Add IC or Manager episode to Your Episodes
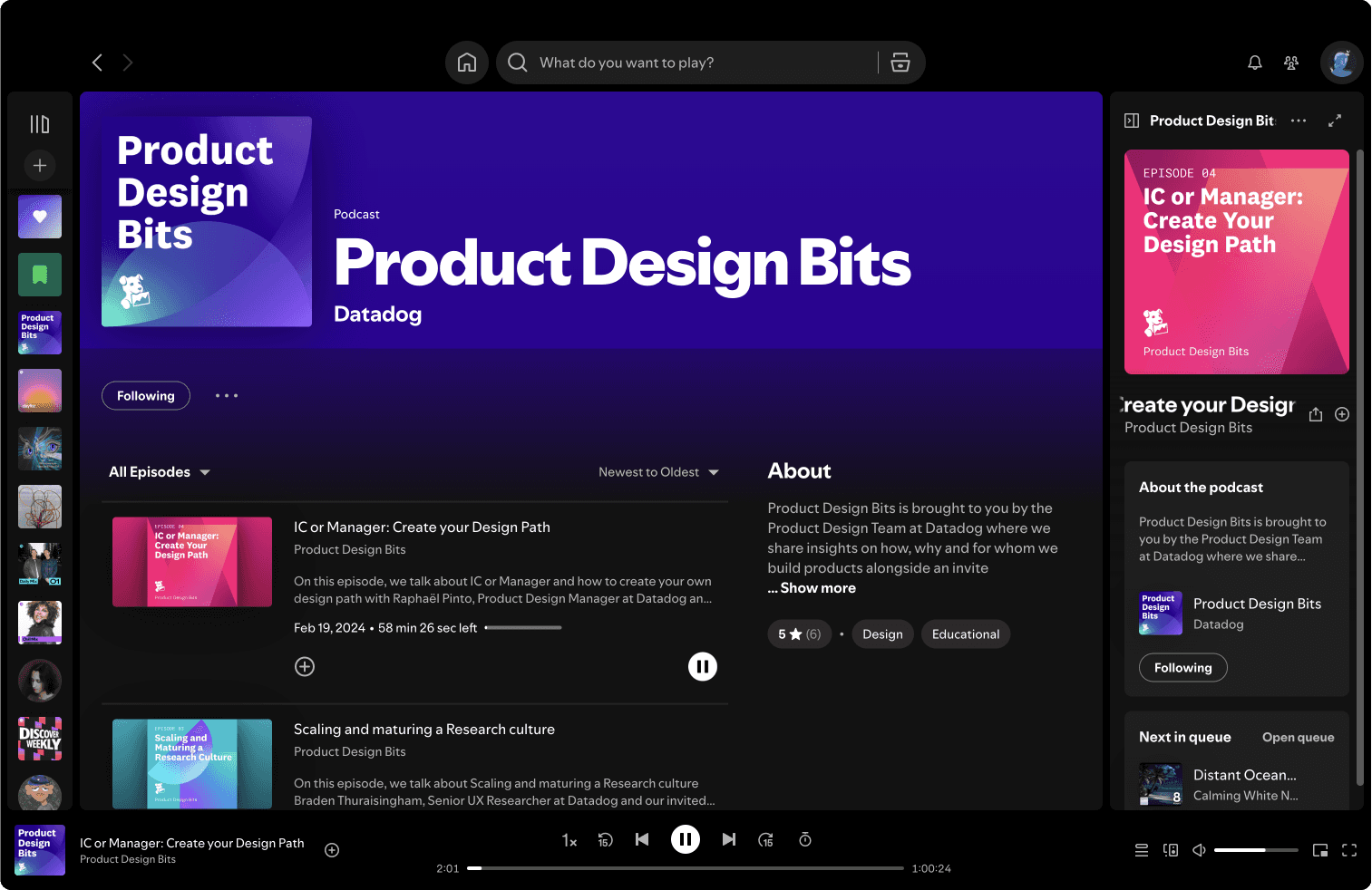Screen dimensions: 1372x890 305,667
